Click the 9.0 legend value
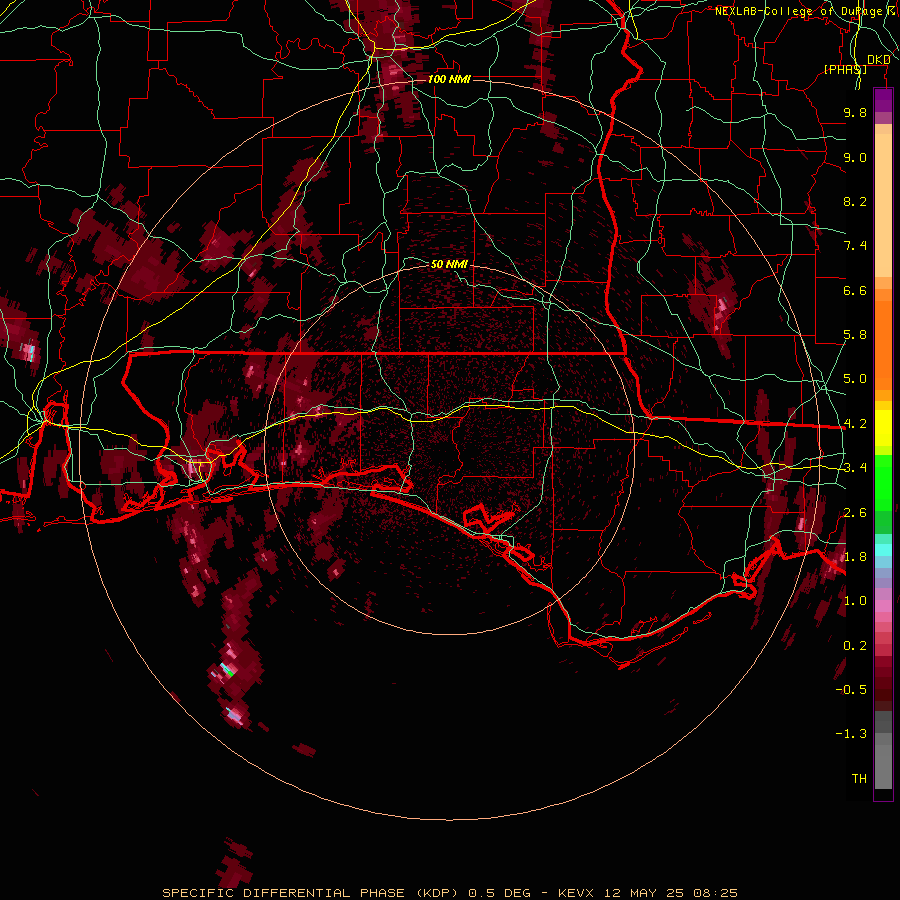The height and width of the screenshot is (900, 900). tap(855, 157)
